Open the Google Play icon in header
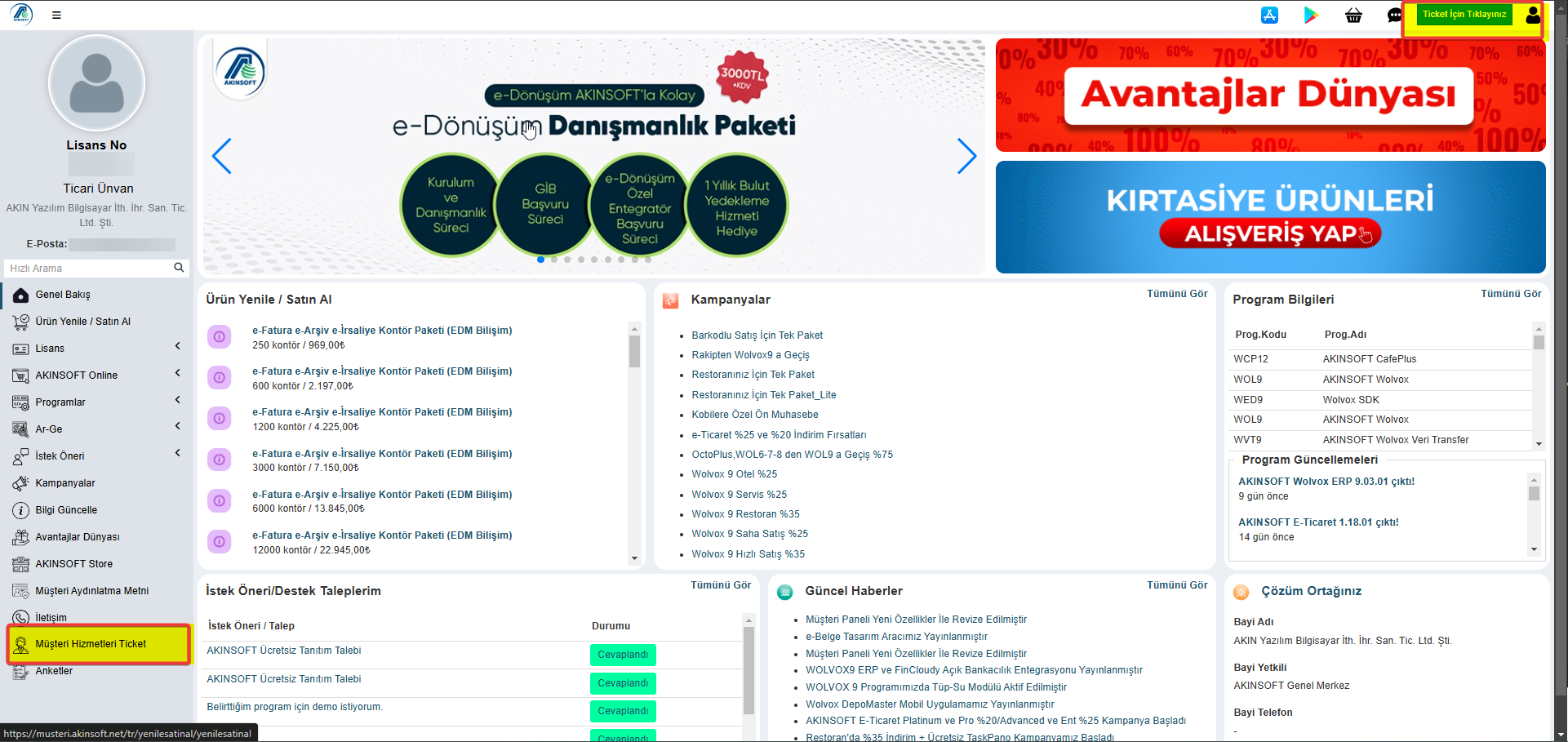The width and height of the screenshot is (1568, 742). [x=1311, y=15]
